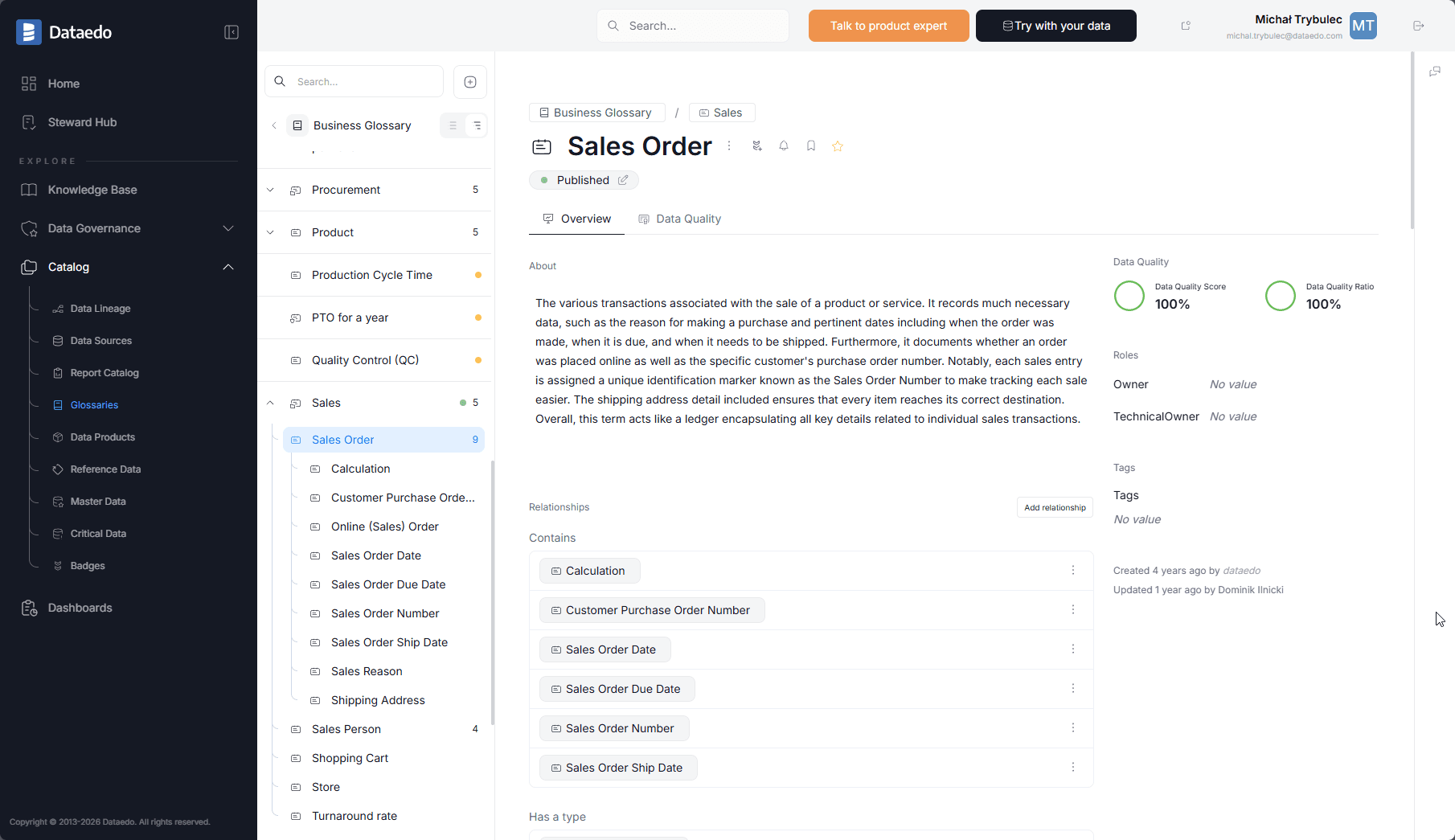Open the MT user avatar
The height and width of the screenshot is (840, 1455).
[x=1363, y=26]
